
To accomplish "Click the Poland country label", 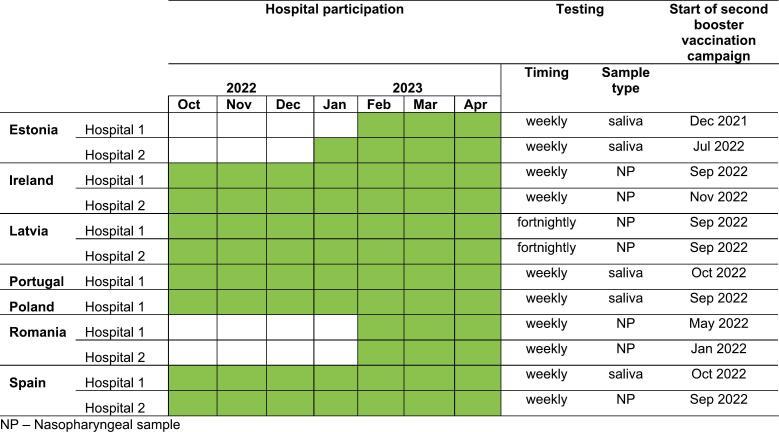I will point(33,305).
